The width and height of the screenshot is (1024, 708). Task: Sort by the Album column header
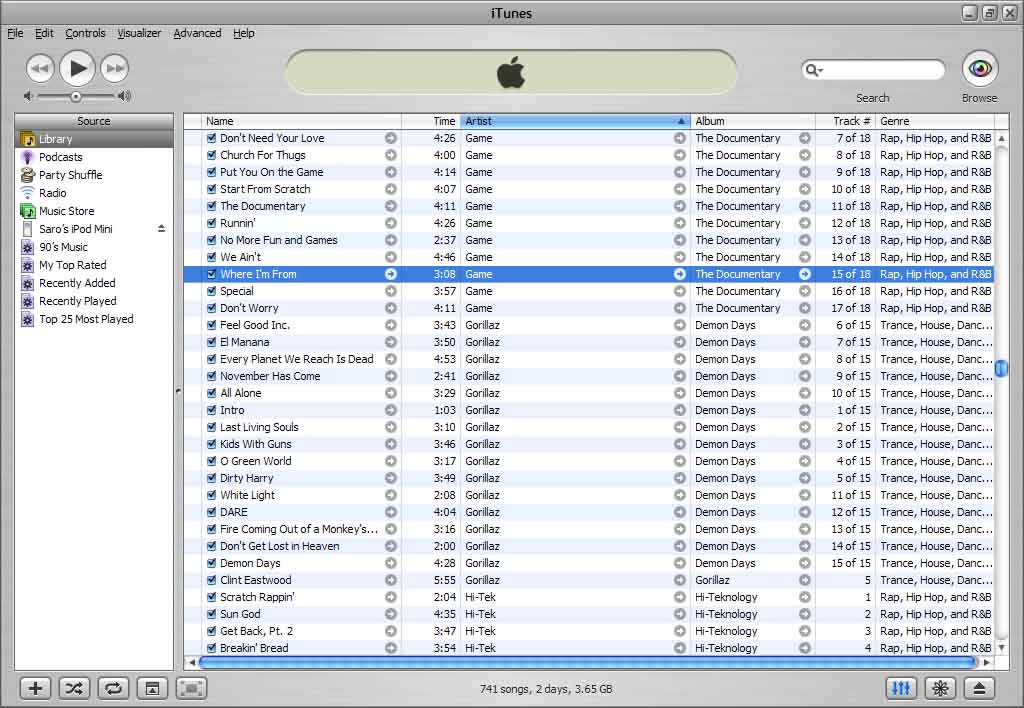click(x=752, y=121)
